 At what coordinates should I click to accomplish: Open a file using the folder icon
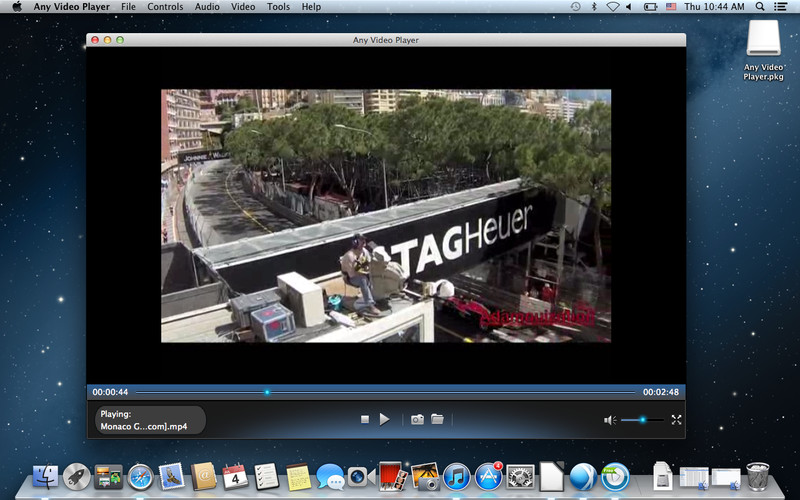click(x=437, y=419)
